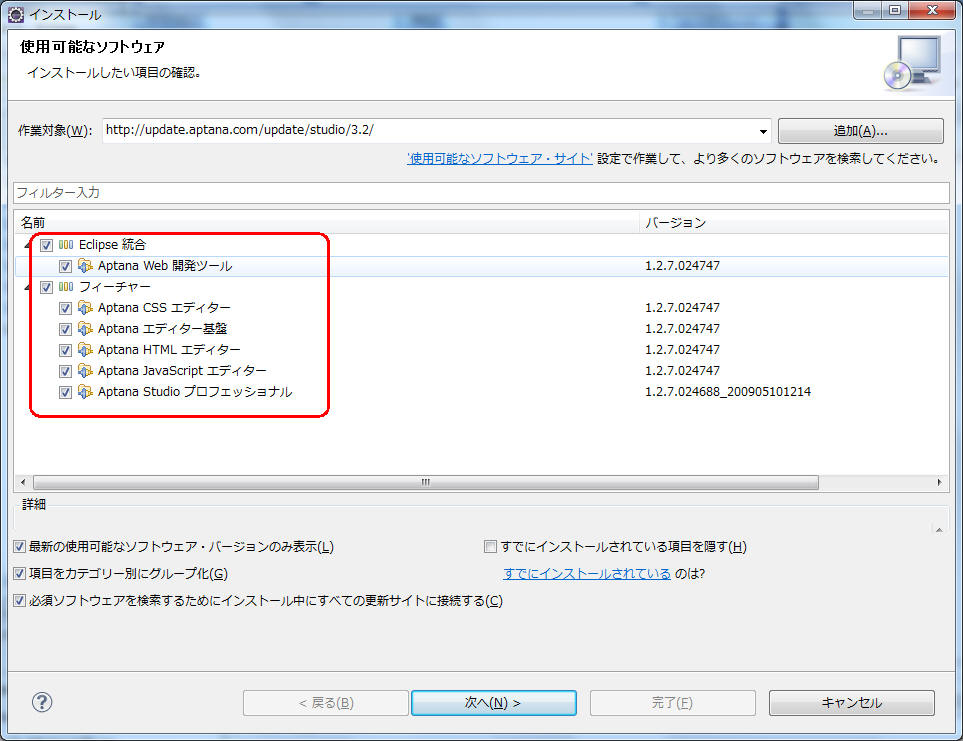Click the Aptana Web 開発ツール feature icon
Screen dimensions: 963x741
coord(85,266)
